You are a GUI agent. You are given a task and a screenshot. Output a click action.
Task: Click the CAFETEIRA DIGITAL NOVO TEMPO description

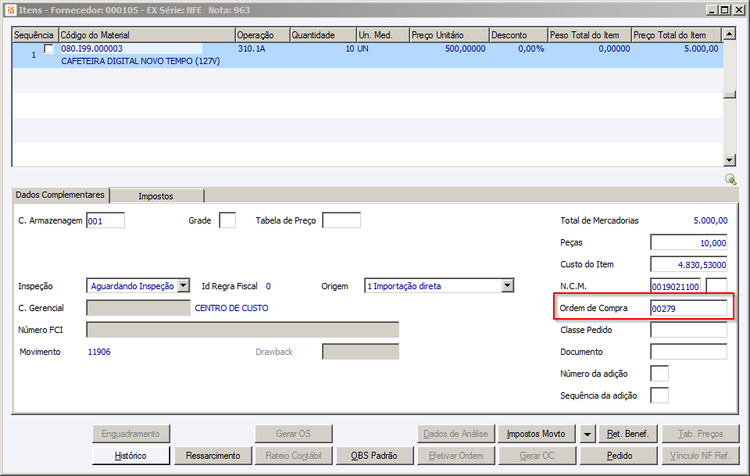(x=141, y=61)
